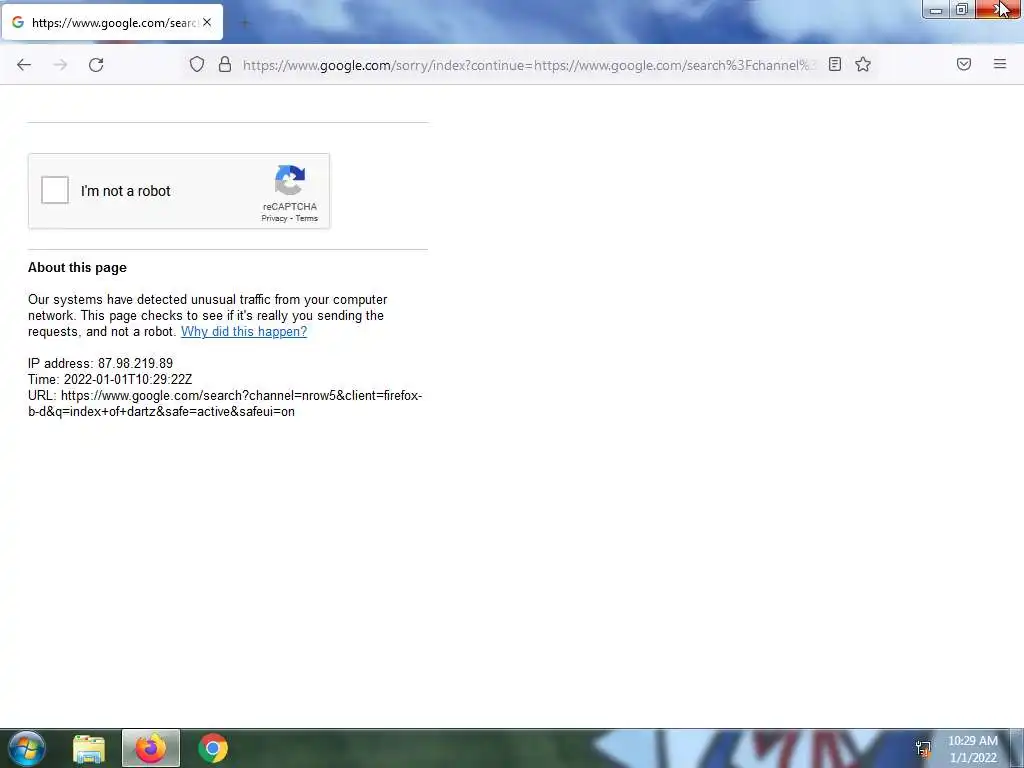Click the reCAPTCHA label text
The width and height of the screenshot is (1024, 768).
tap(290, 206)
